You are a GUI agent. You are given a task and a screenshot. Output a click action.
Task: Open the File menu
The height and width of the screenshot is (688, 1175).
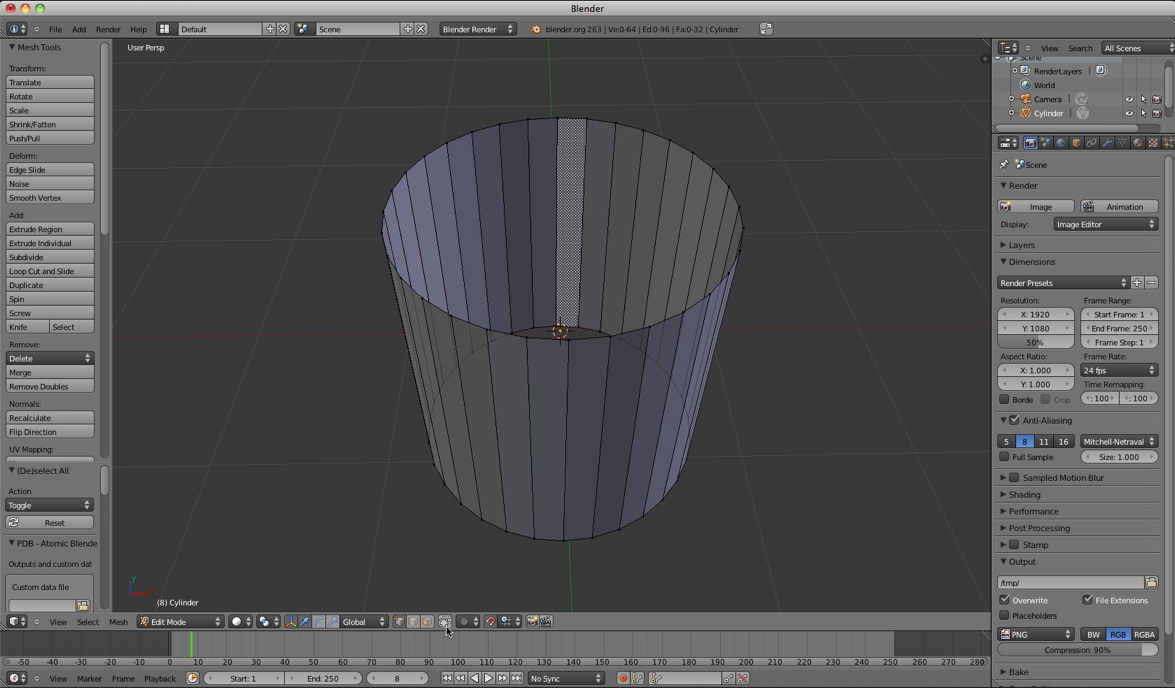55,29
